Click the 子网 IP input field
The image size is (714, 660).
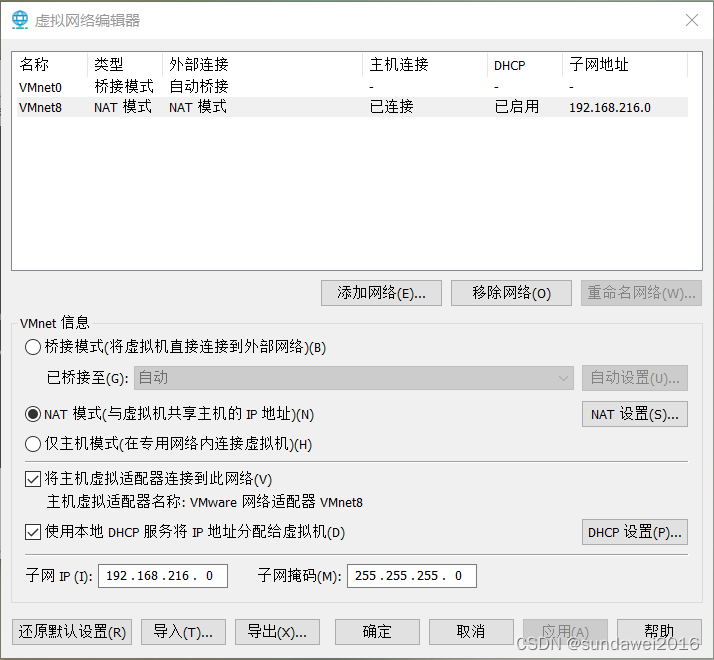[163, 576]
